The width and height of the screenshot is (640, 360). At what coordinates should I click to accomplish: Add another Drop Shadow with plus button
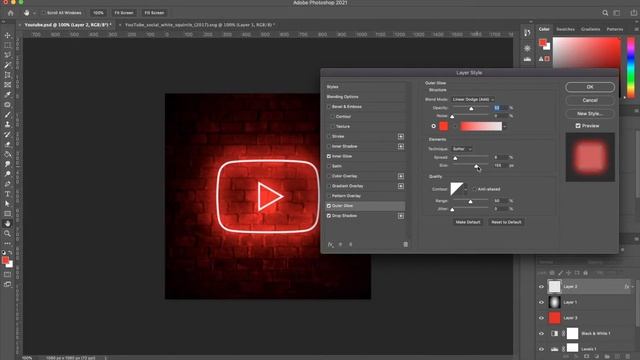coord(401,216)
